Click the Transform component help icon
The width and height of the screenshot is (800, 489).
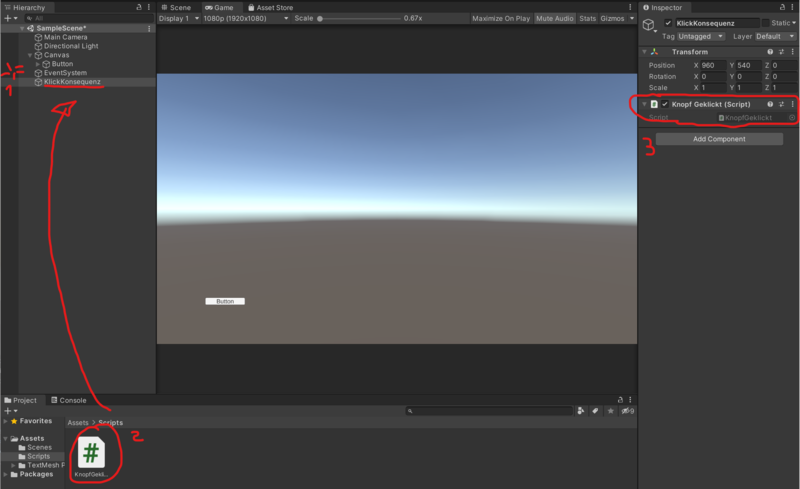click(769, 52)
